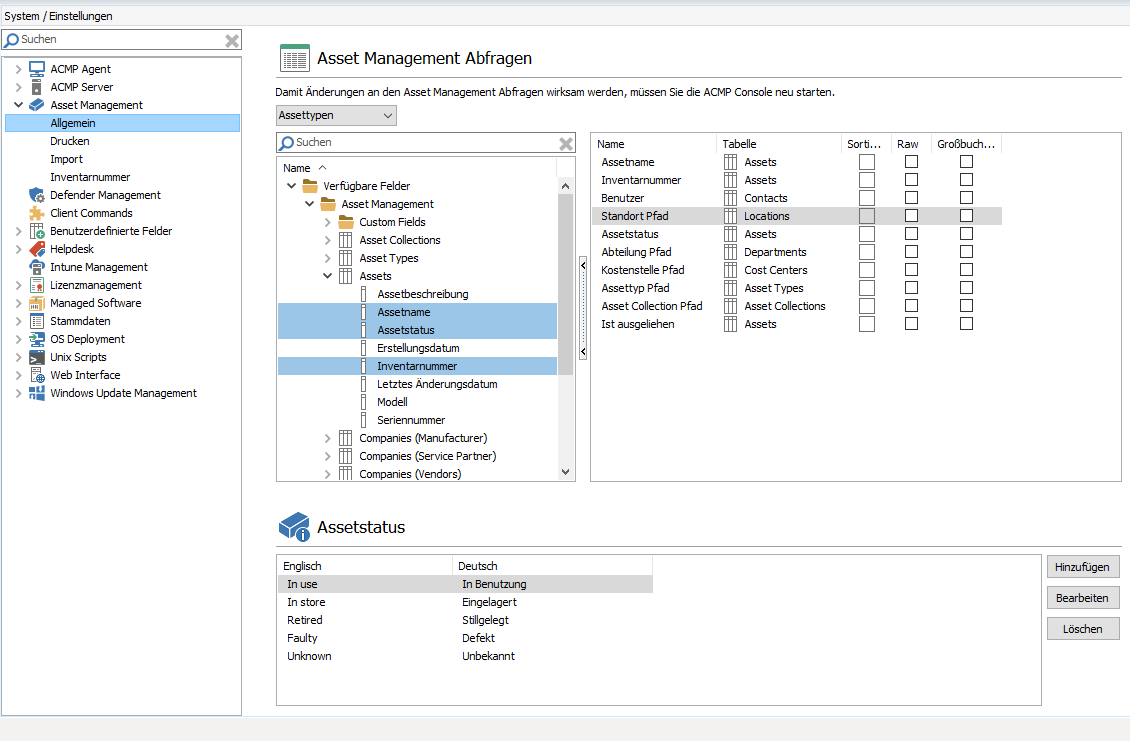Enable Großbuch checkbox for Assetstatus
Image resolution: width=1130 pixels, height=742 pixels.
tap(965, 233)
